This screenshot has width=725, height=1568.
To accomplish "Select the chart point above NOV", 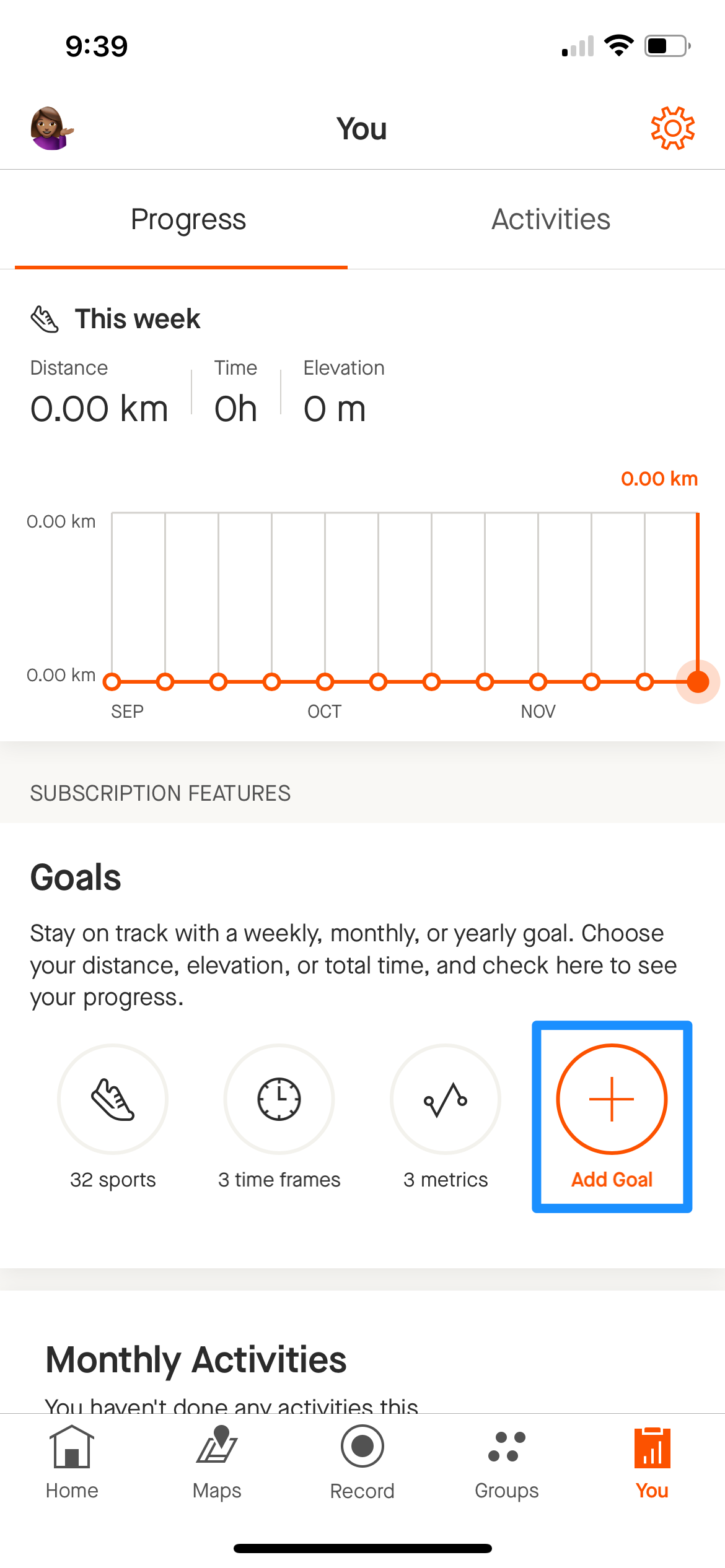I will 538,682.
